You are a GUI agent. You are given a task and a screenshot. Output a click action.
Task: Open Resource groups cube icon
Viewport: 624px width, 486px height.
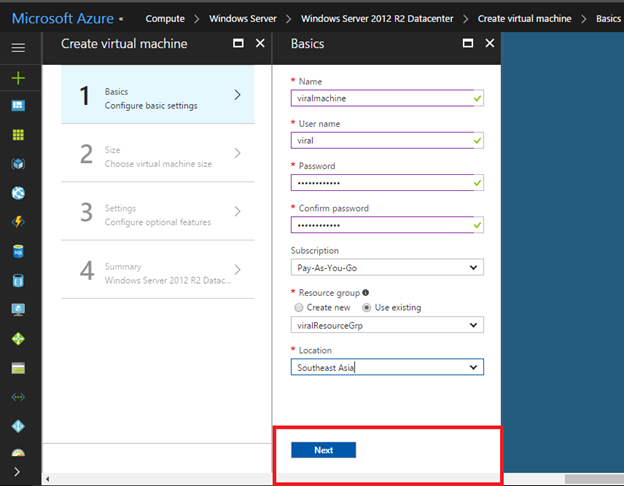[19, 164]
